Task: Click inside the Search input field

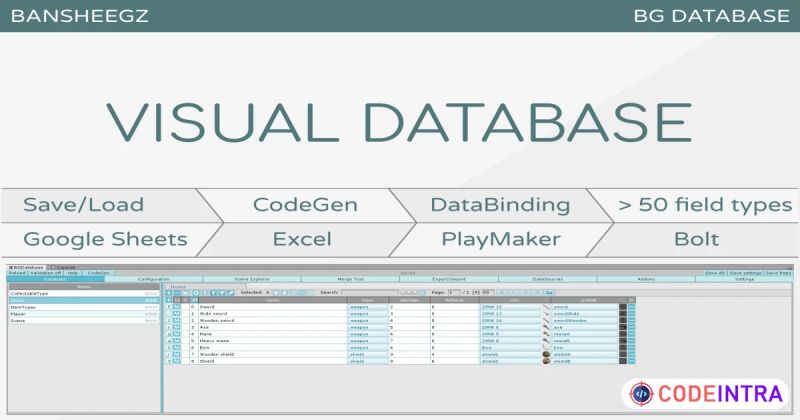Action: click(370, 292)
